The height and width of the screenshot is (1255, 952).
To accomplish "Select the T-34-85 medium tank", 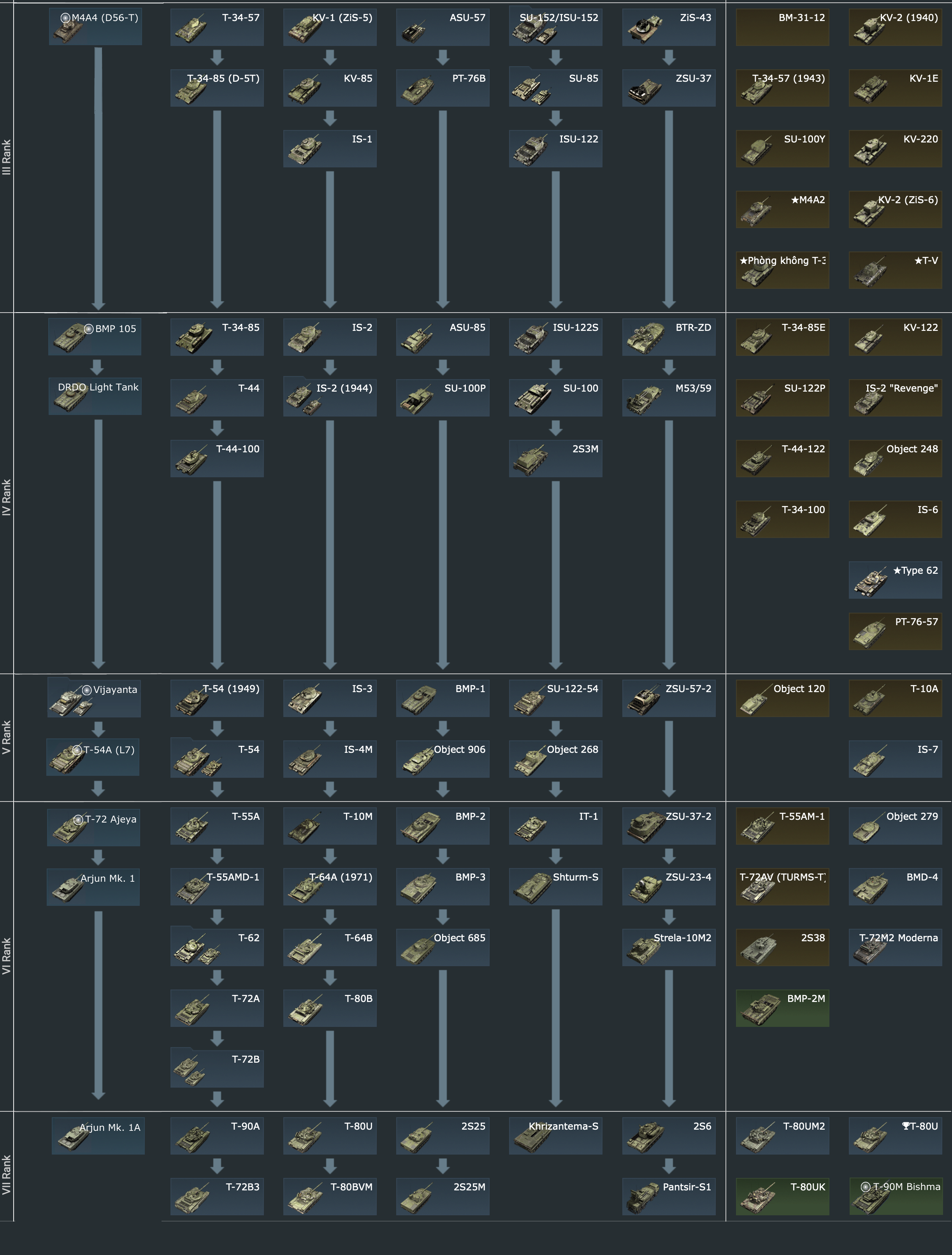I will coord(217,336).
